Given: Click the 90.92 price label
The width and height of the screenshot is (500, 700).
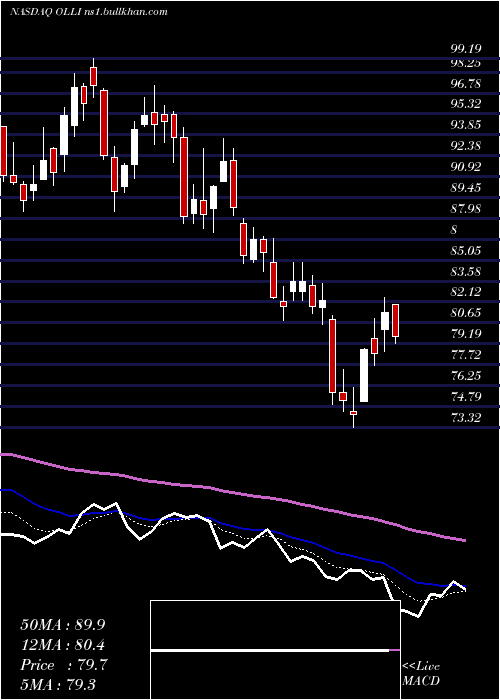Looking at the screenshot, I should click(466, 167).
